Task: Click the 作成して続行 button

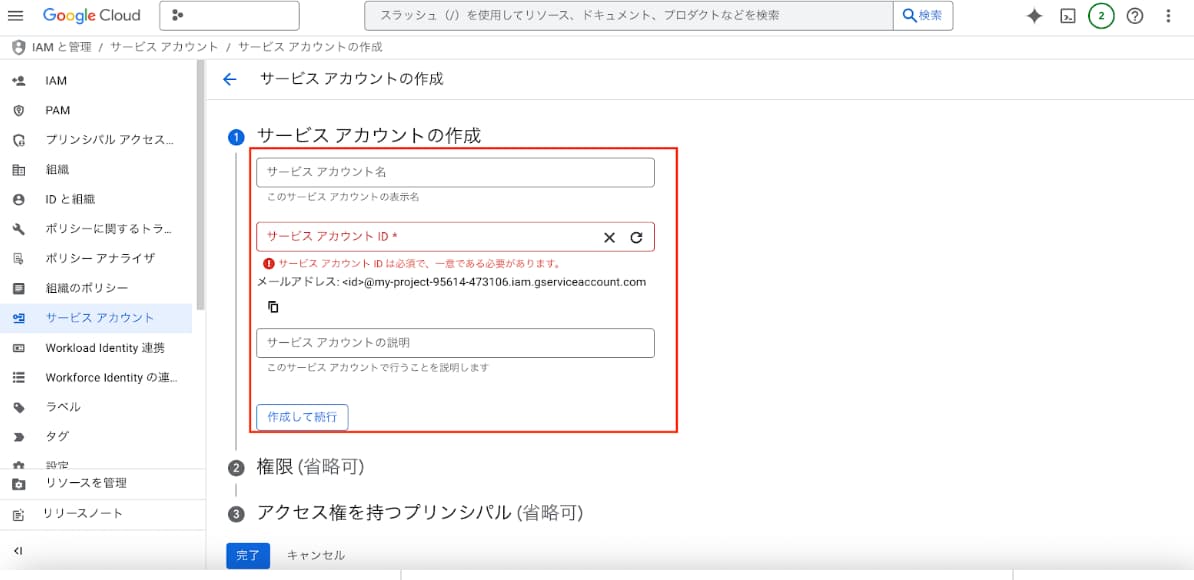Action: point(302,417)
